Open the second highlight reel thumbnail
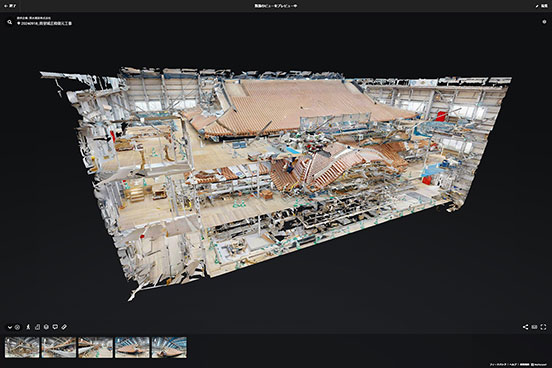 tap(59, 347)
